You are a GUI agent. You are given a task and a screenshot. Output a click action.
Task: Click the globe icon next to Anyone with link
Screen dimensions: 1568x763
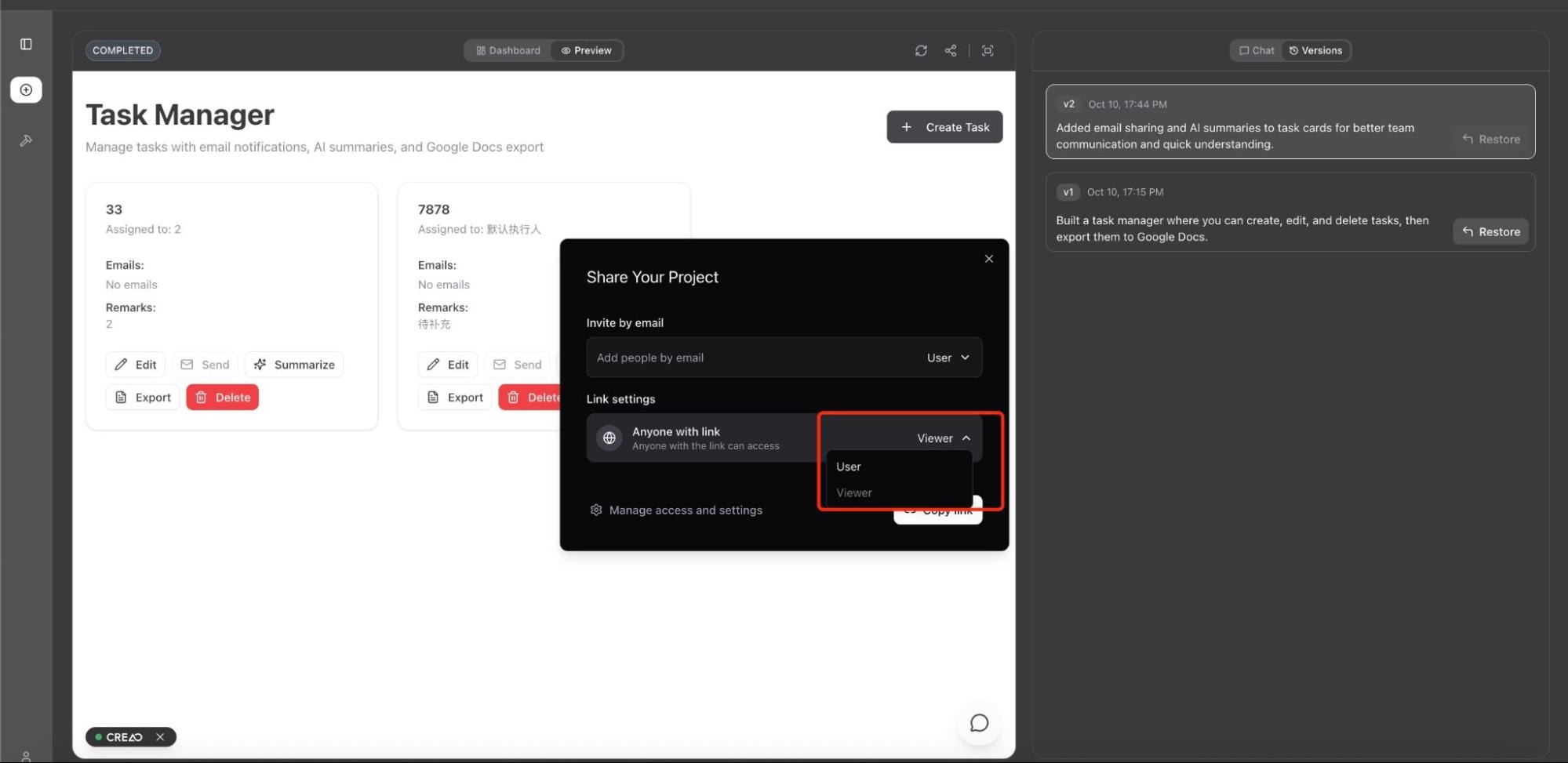coord(609,438)
